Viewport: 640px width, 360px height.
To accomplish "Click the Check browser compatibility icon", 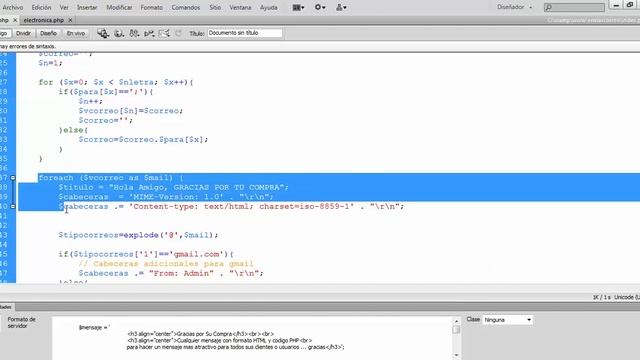I will tap(164, 33).
